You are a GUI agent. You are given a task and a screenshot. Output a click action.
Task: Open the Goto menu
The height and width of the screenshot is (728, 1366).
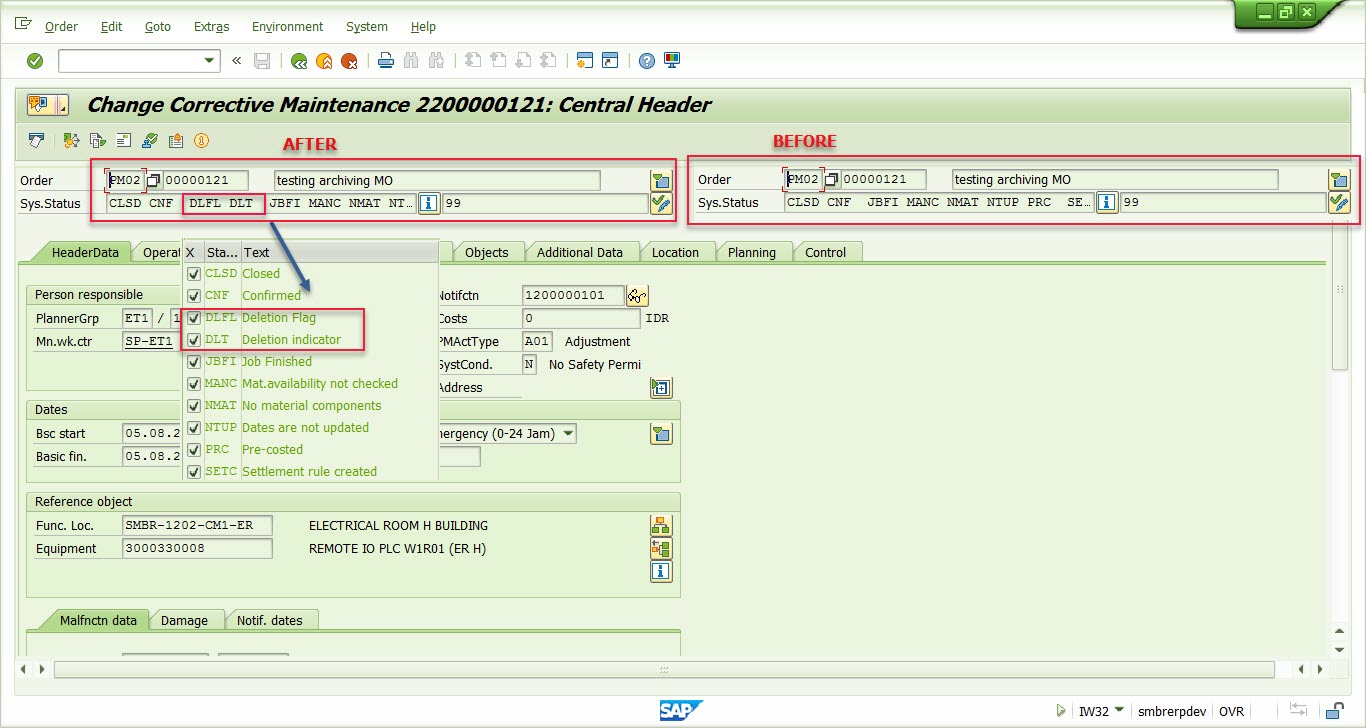pos(157,27)
